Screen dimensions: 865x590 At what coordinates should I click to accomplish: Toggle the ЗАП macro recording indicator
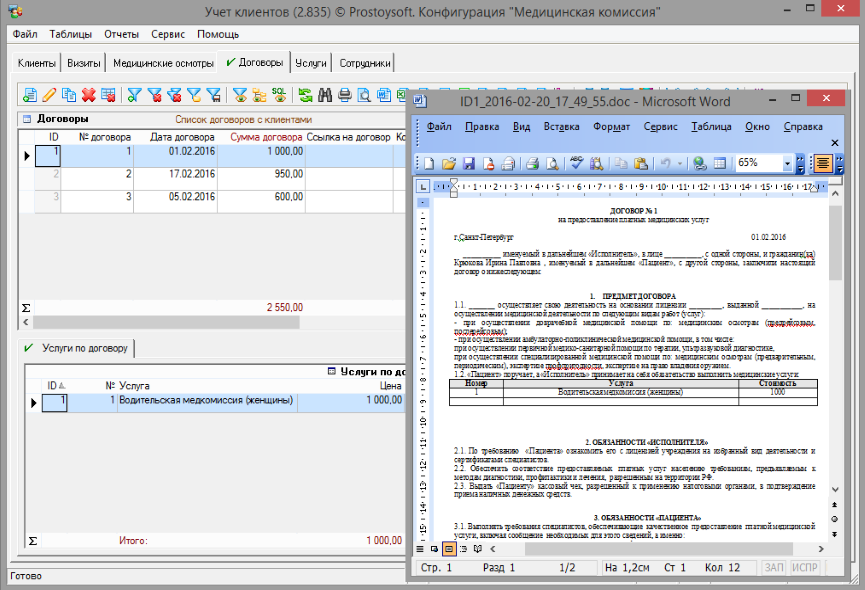(x=774, y=568)
